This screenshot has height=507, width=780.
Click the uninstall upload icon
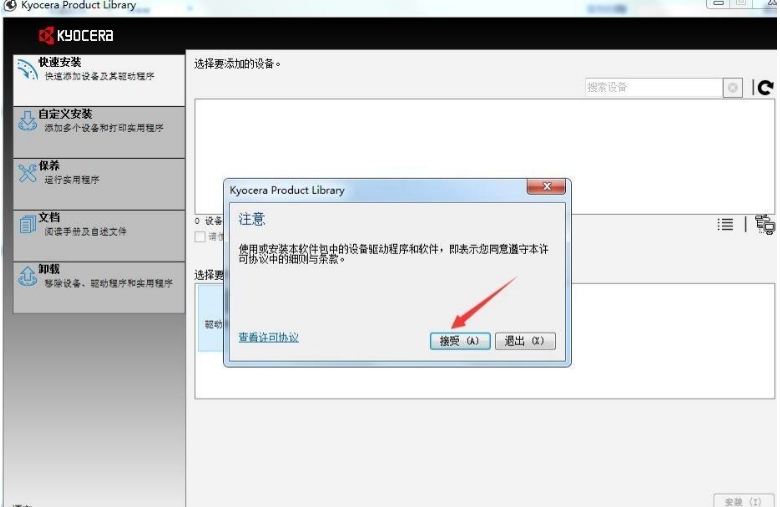[27, 276]
